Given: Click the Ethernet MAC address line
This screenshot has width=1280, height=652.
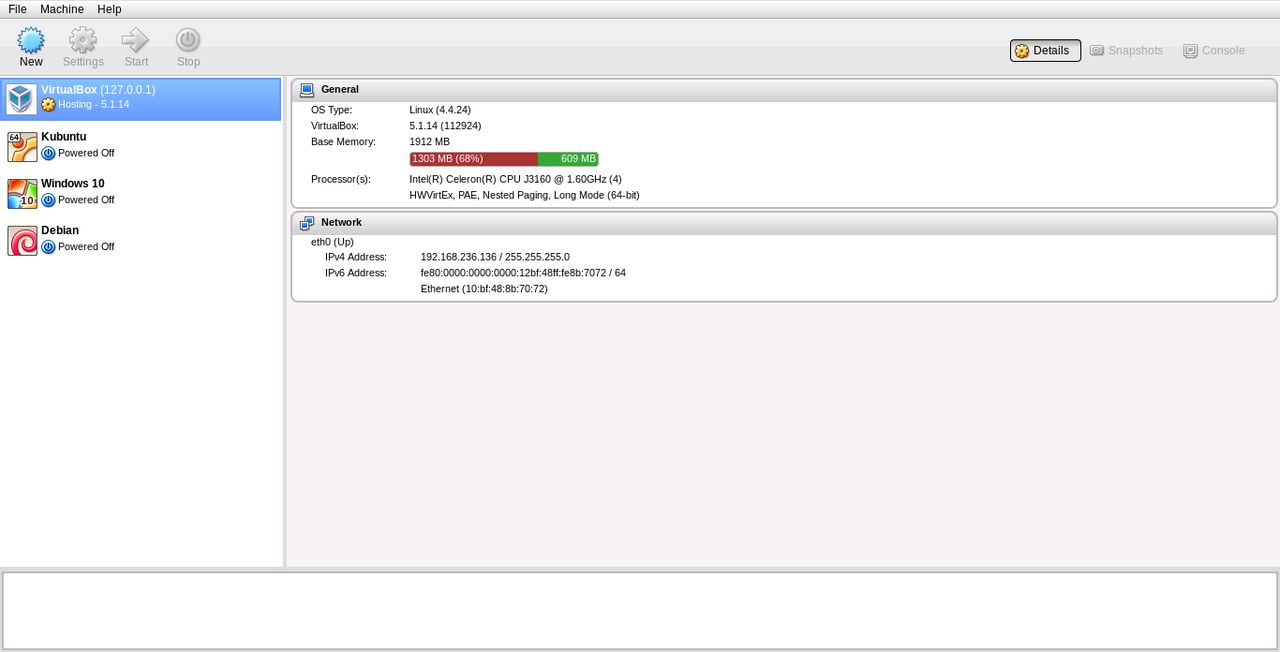Looking at the screenshot, I should point(484,289).
